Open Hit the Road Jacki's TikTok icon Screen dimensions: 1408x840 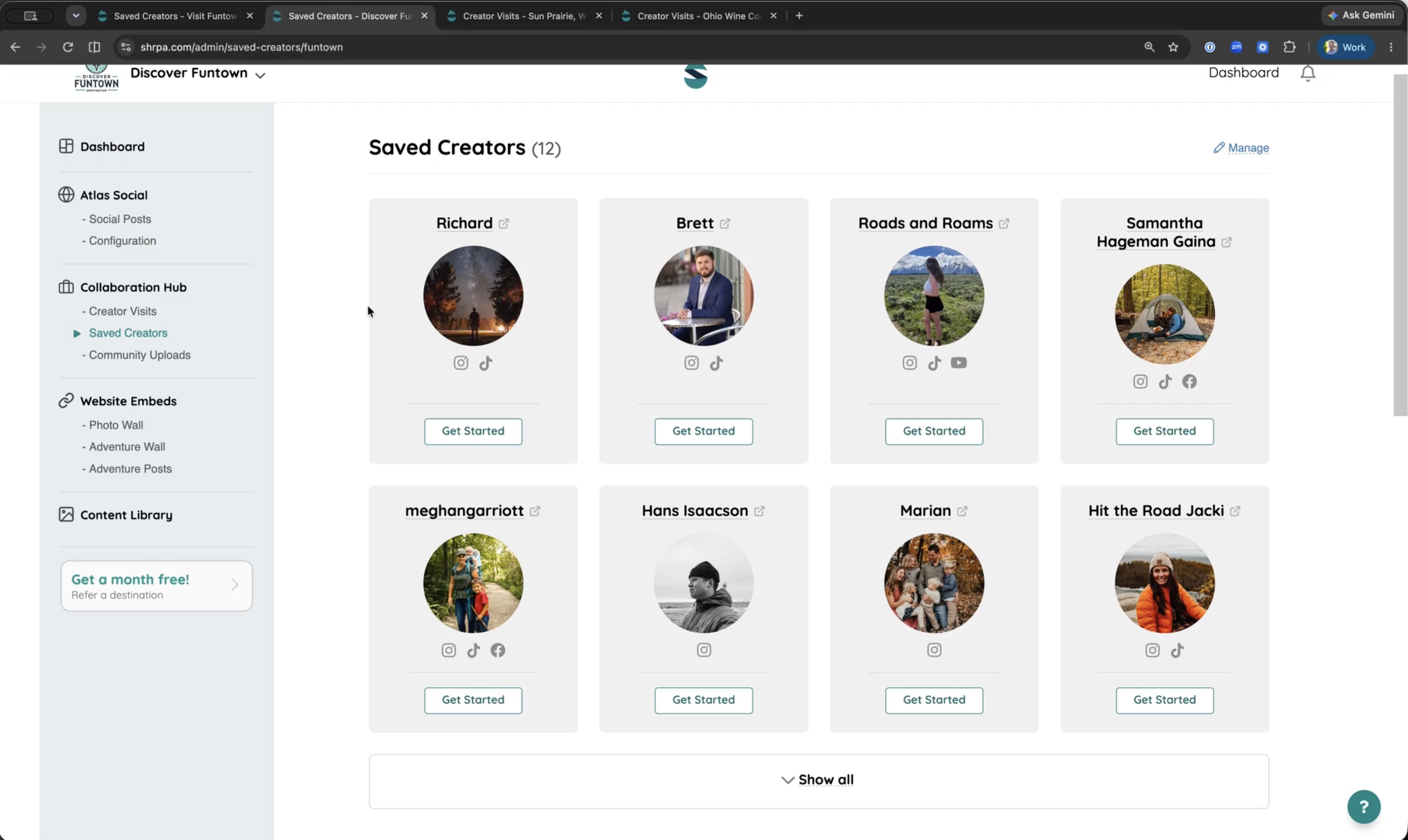[1177, 650]
